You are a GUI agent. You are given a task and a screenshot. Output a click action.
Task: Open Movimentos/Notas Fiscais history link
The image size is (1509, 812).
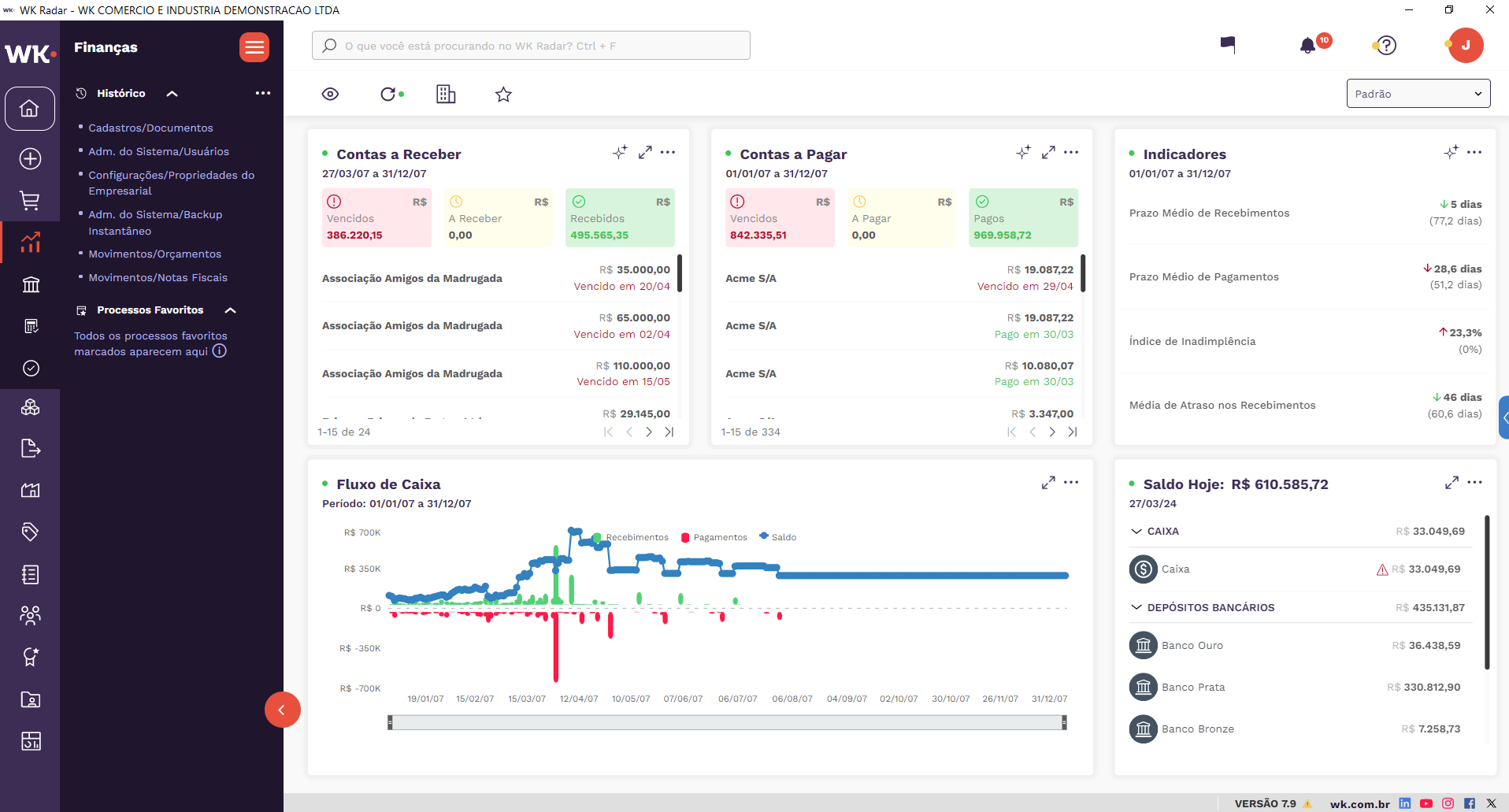click(x=158, y=277)
